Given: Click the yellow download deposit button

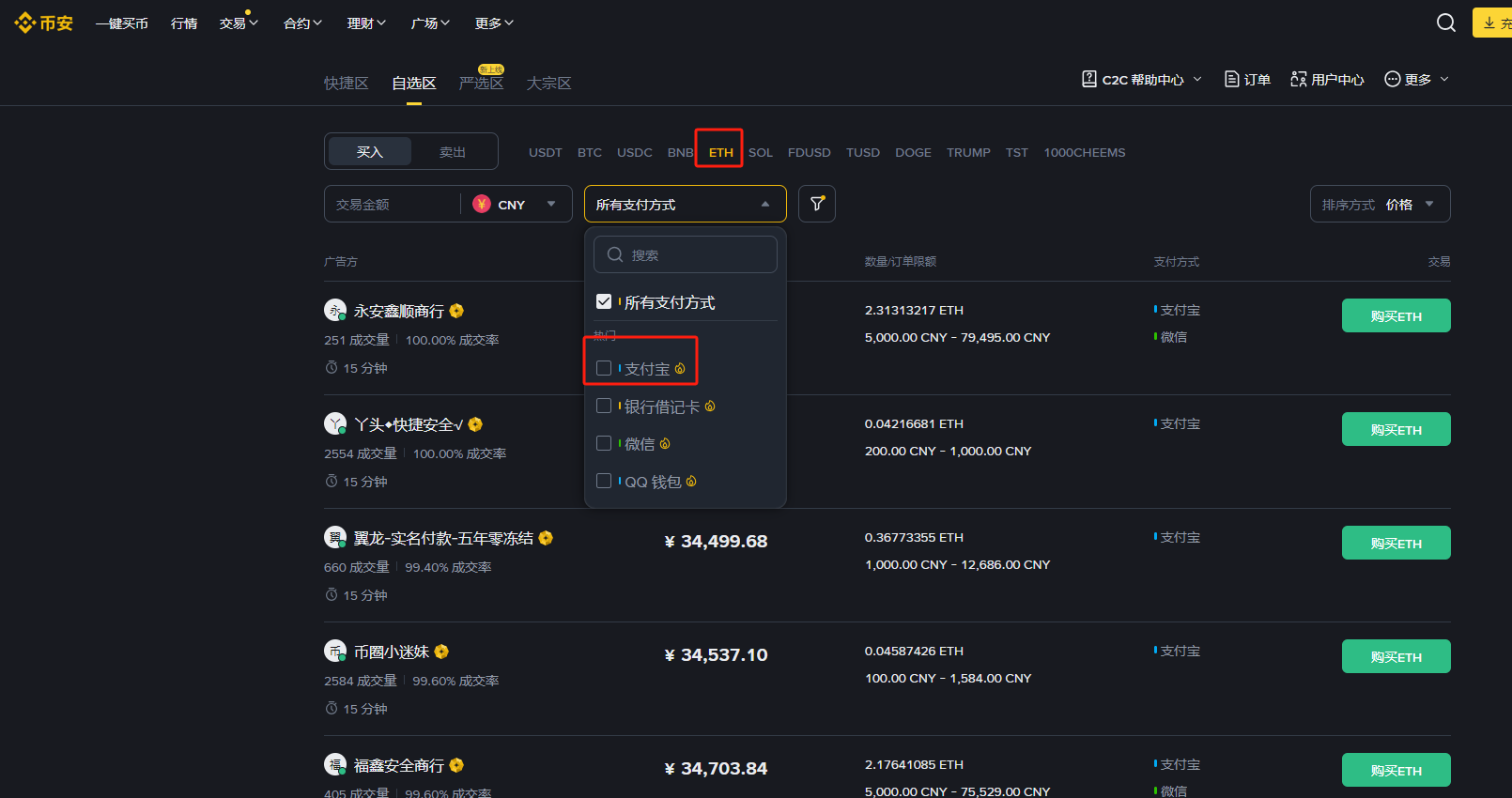Looking at the screenshot, I should (1492, 23).
